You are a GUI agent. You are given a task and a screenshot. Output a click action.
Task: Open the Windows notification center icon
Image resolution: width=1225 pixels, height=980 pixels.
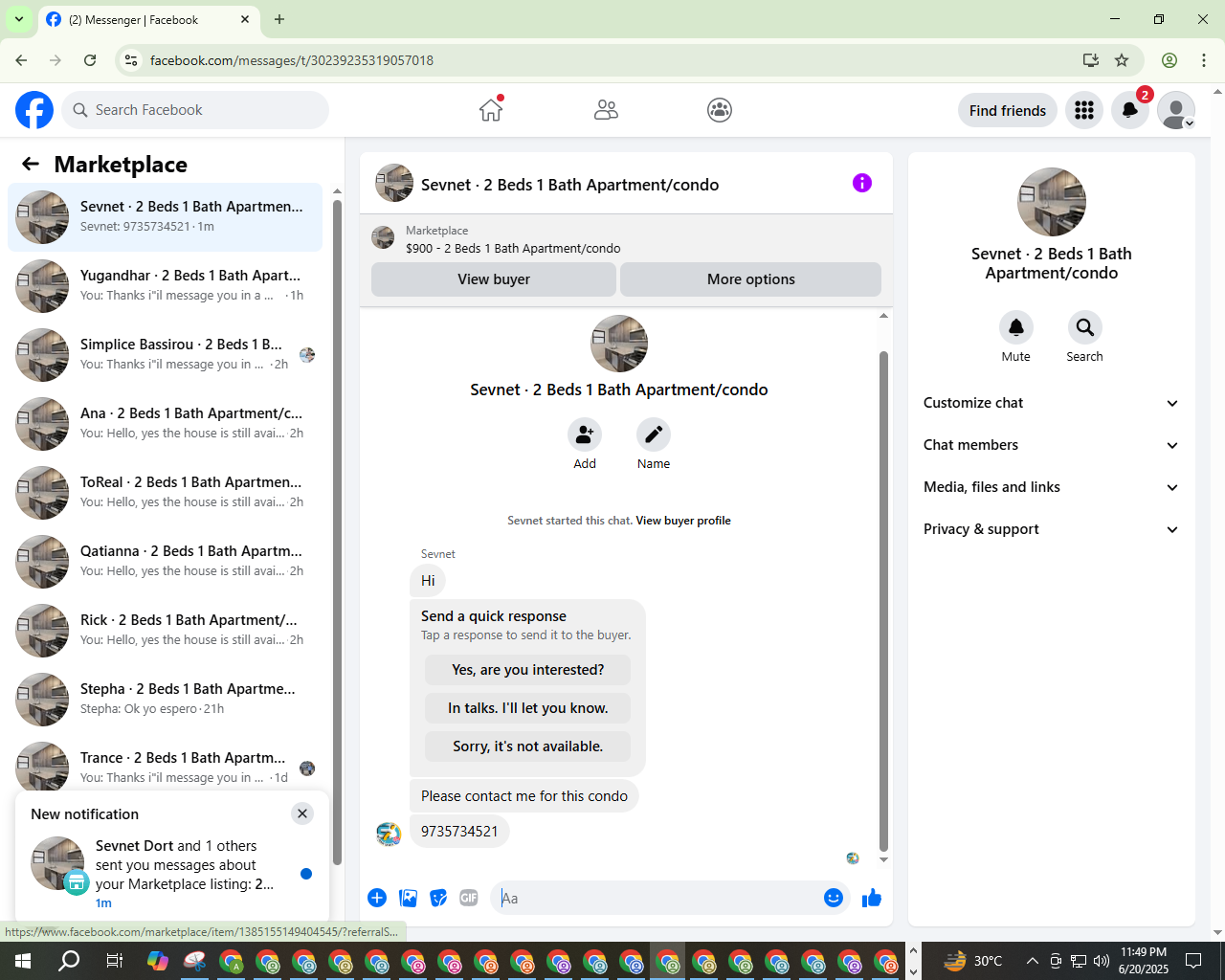(x=1193, y=960)
